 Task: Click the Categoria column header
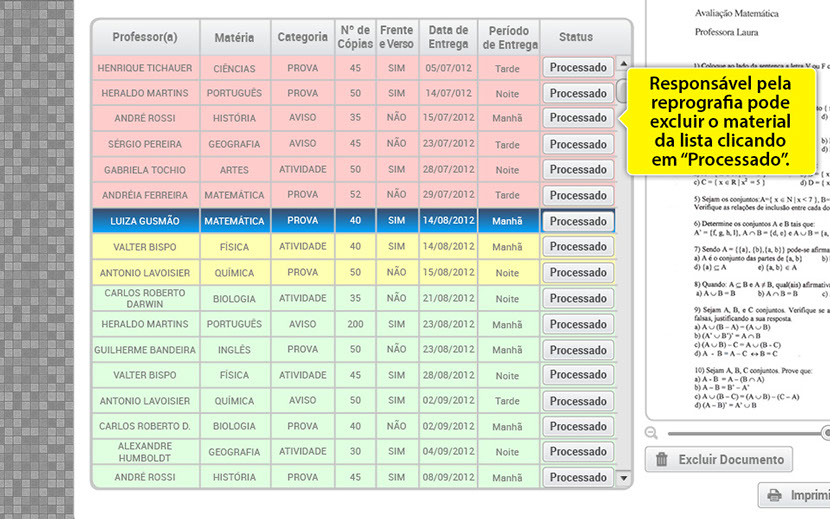point(302,37)
